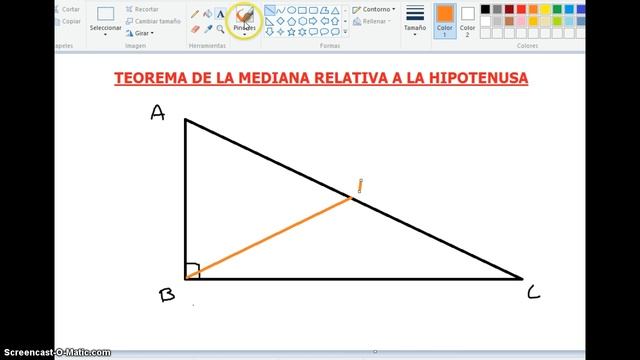Screen dimensions: 640x360
Task: Choose the Hexagon shape
Action: [x=302, y=21]
